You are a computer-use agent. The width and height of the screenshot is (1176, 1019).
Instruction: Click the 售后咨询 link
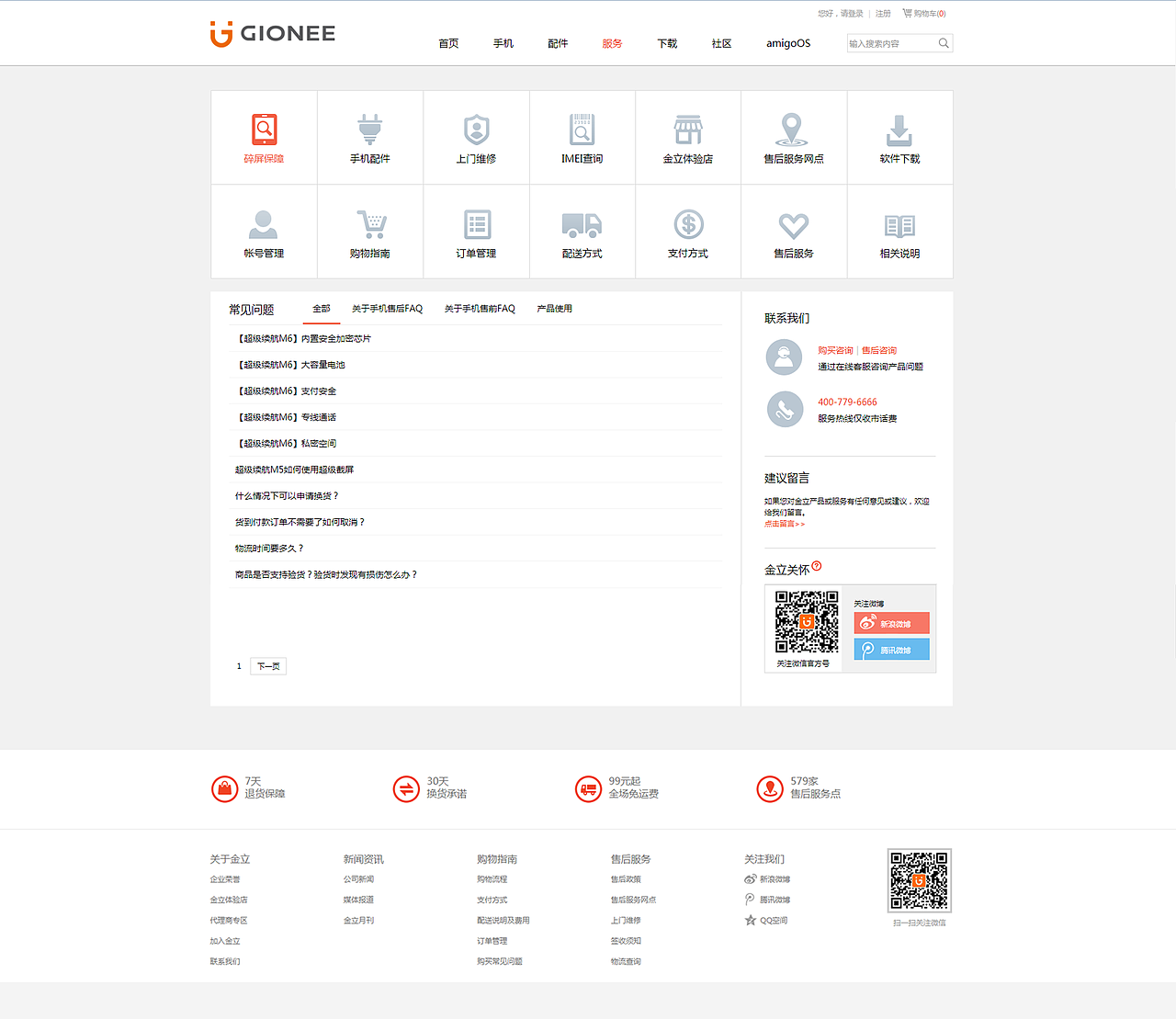pyautogui.click(x=879, y=350)
